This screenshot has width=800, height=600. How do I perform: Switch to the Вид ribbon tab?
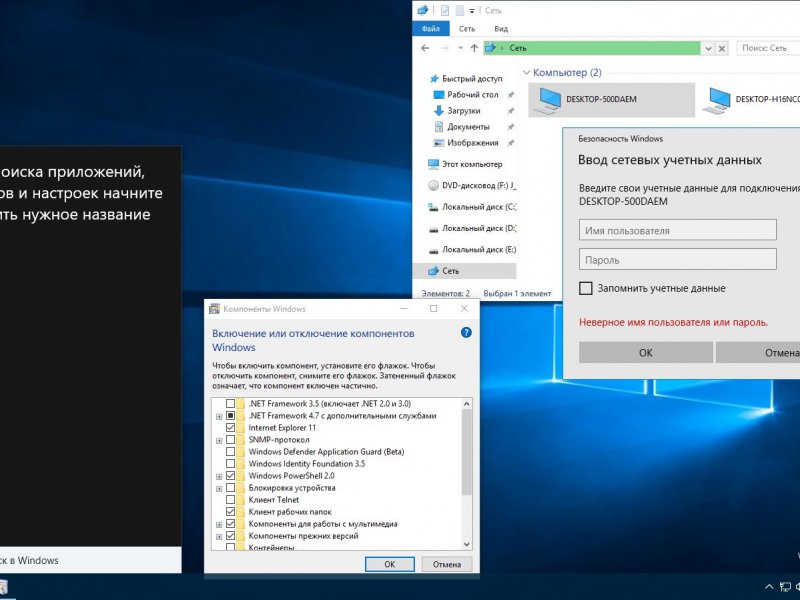[x=501, y=29]
